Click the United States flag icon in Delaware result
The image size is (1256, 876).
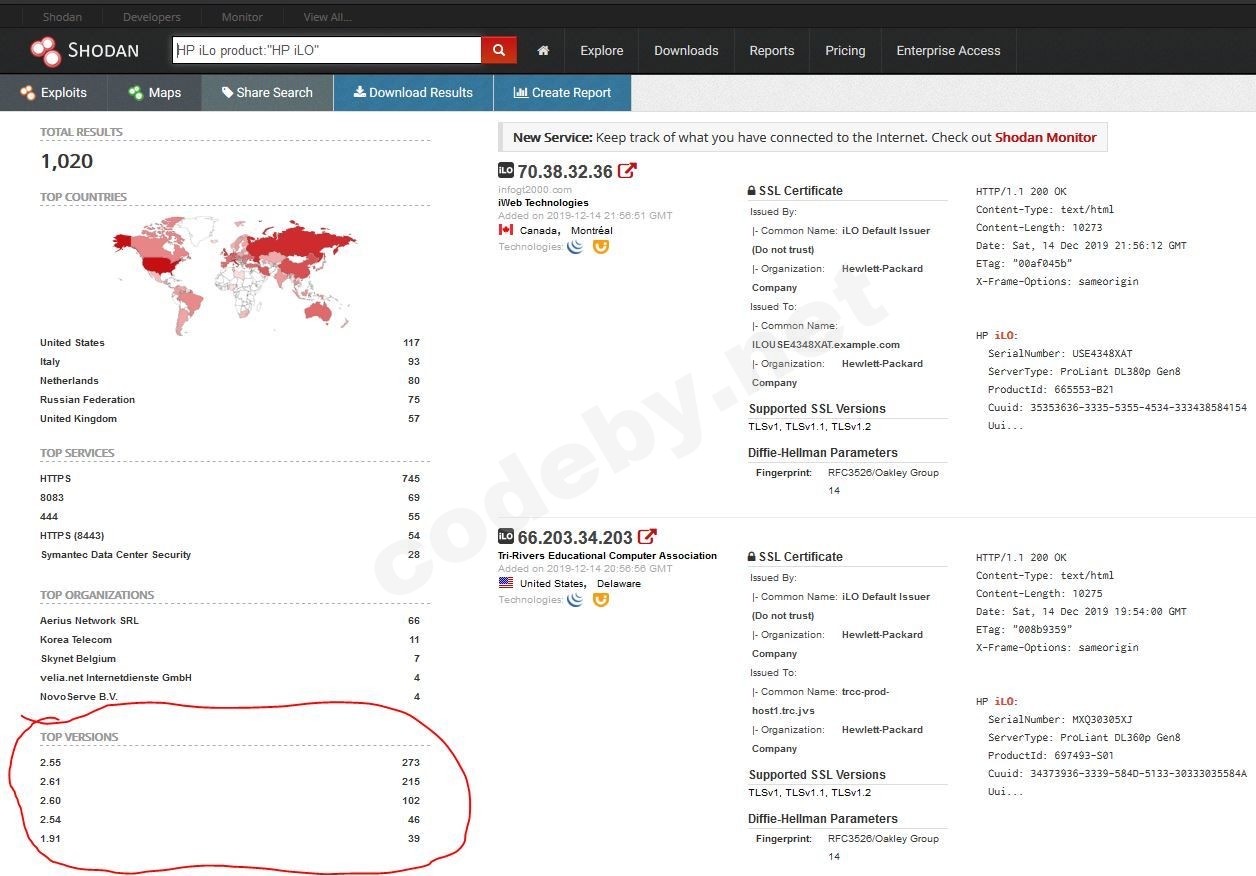click(x=506, y=583)
